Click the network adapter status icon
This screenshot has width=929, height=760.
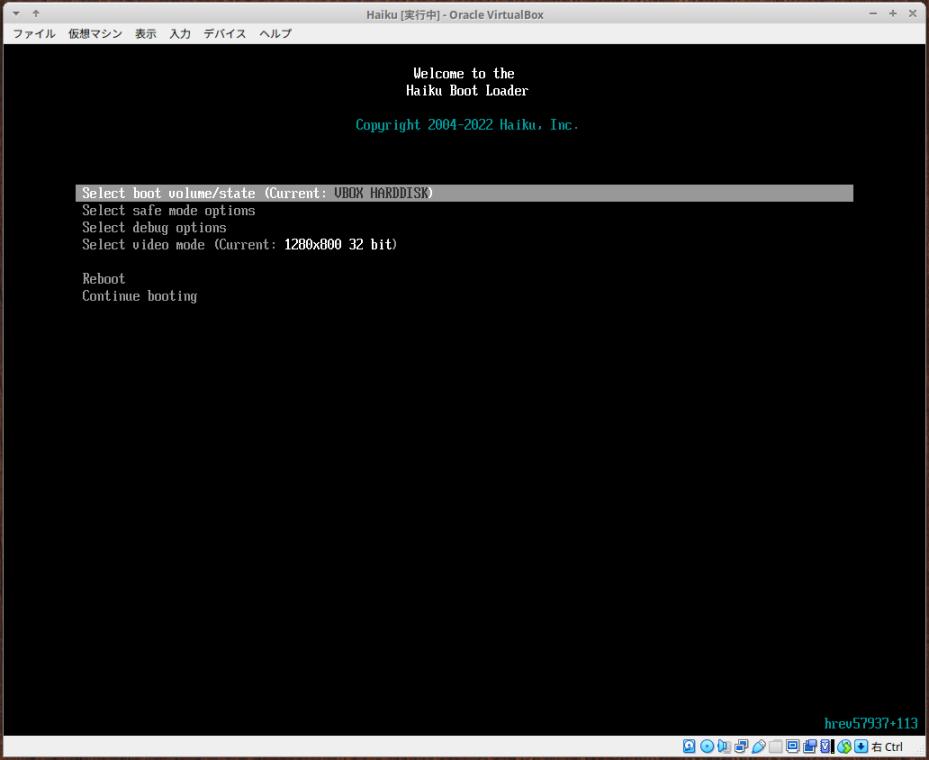coord(742,746)
